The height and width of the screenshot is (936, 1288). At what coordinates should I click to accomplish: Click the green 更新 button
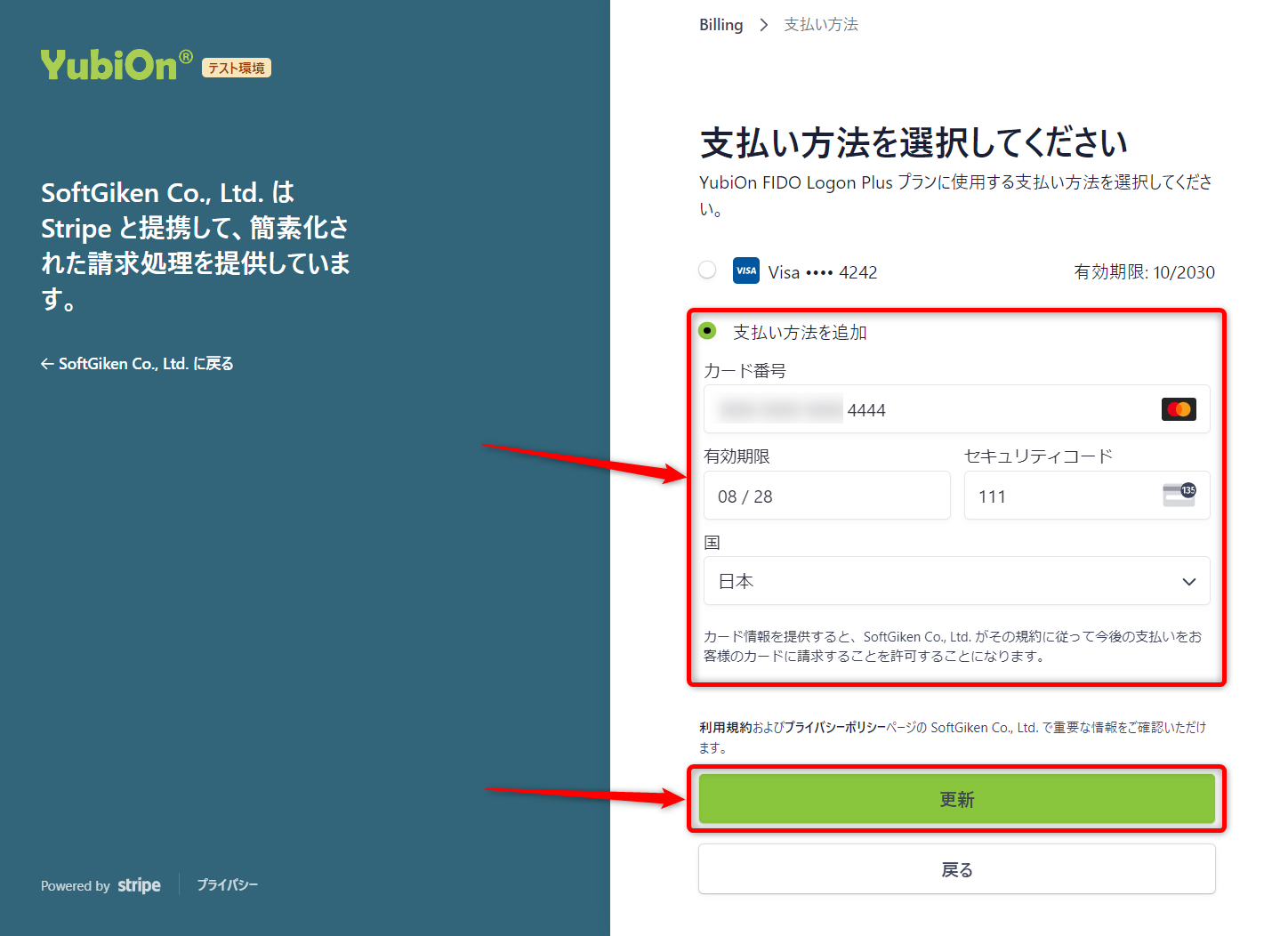(956, 799)
